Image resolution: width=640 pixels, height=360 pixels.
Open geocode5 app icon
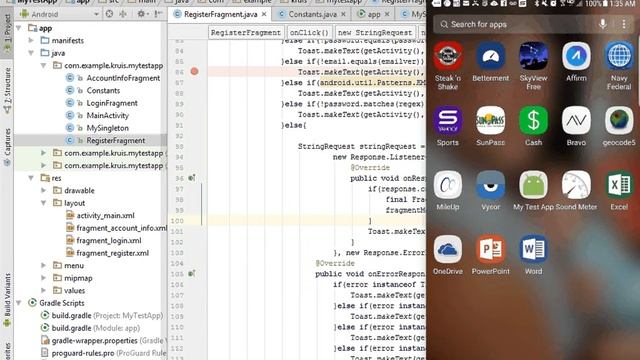tap(619, 120)
